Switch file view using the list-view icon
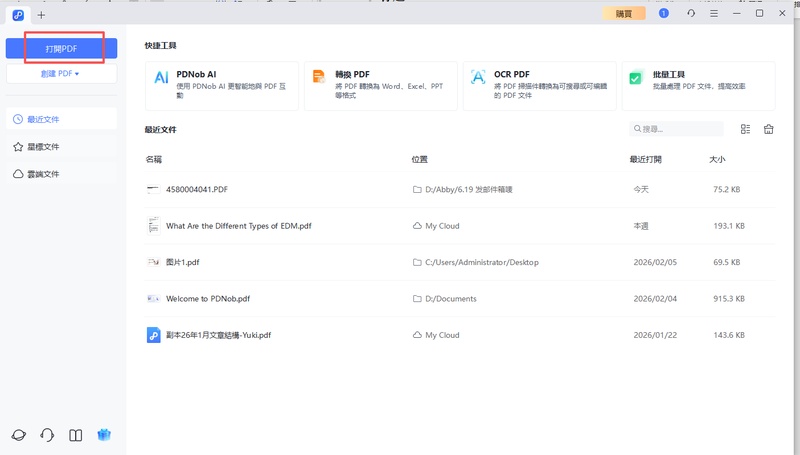This screenshot has width=800, height=455. (x=745, y=129)
